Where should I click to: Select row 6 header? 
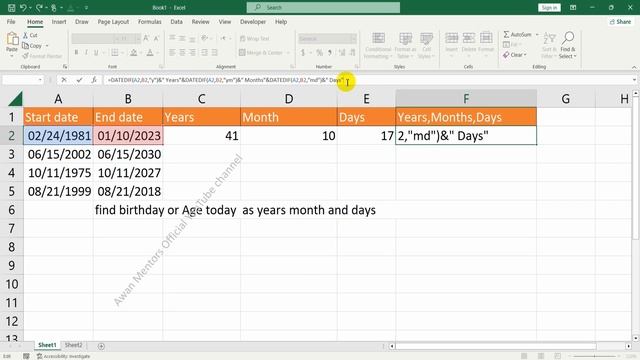pos(11,210)
